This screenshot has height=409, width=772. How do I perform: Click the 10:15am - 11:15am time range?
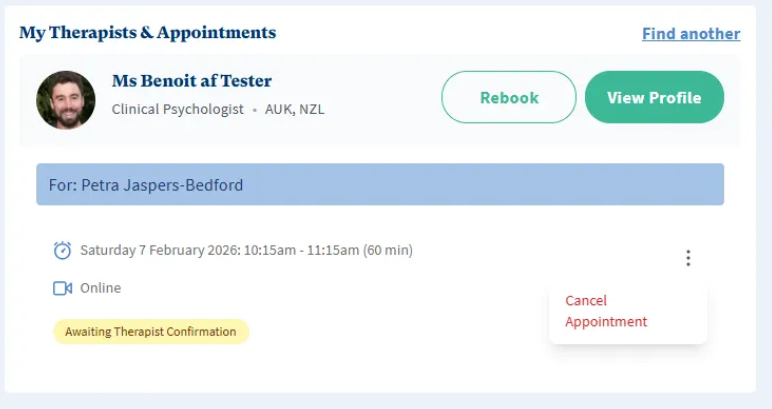[x=299, y=250]
